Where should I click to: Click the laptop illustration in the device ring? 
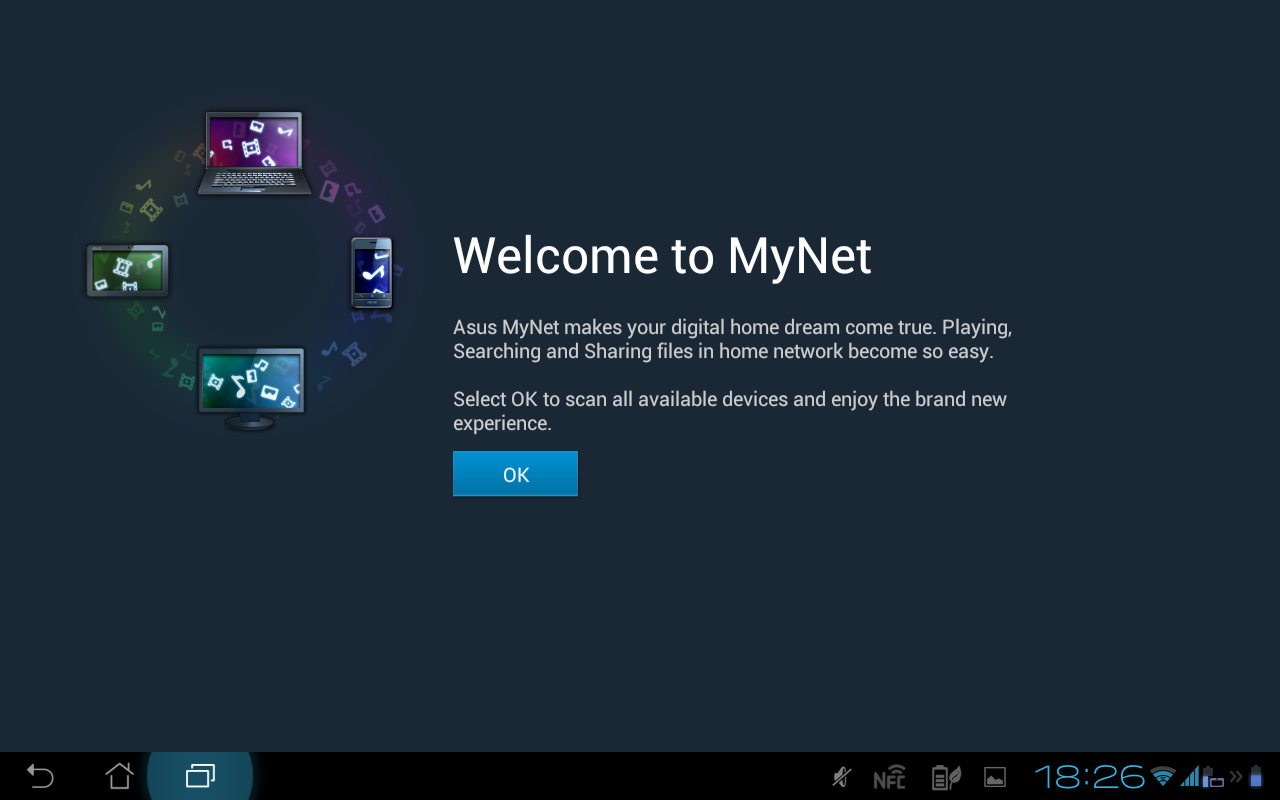point(254,153)
